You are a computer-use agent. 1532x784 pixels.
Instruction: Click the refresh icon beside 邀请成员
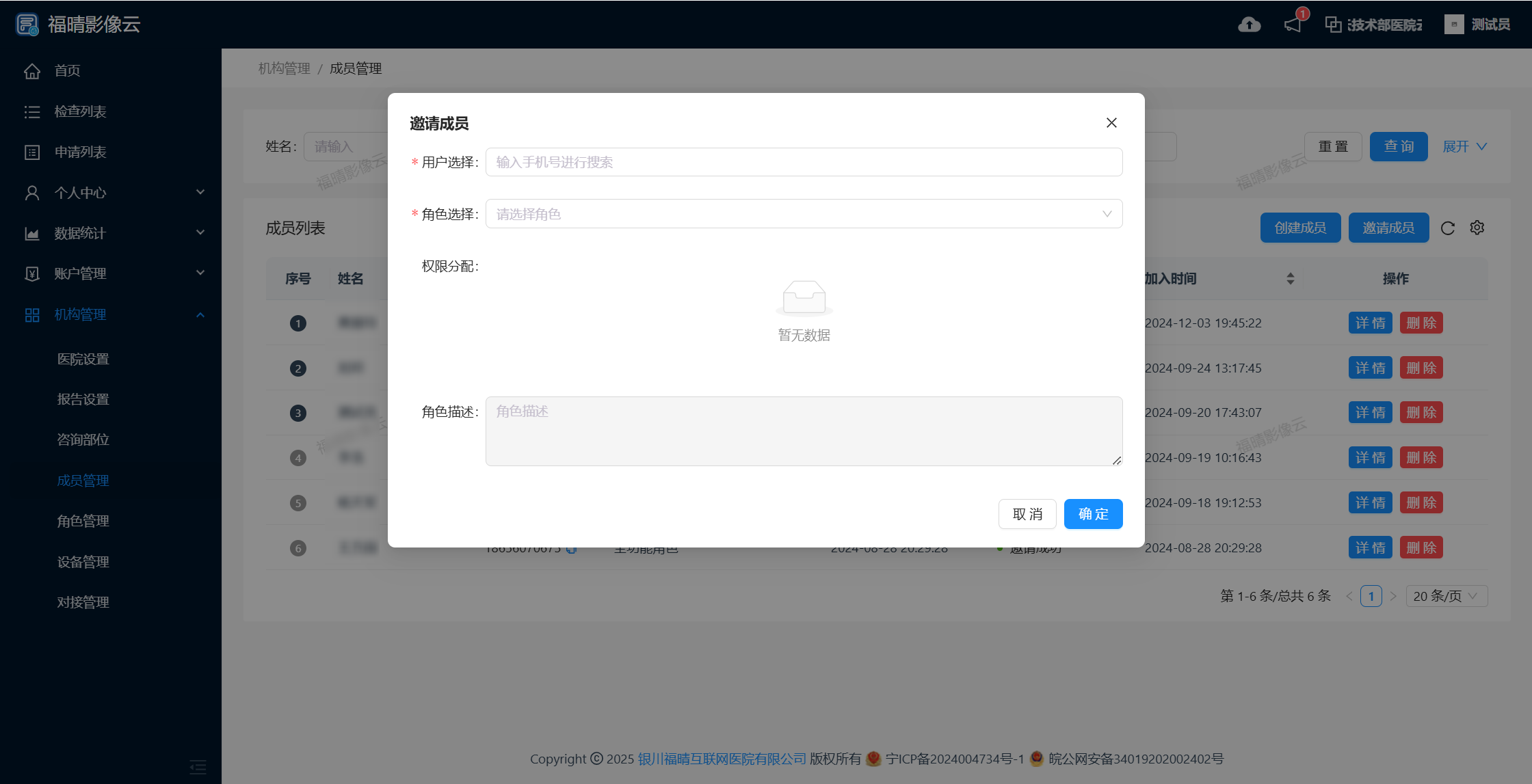pyautogui.click(x=1447, y=228)
